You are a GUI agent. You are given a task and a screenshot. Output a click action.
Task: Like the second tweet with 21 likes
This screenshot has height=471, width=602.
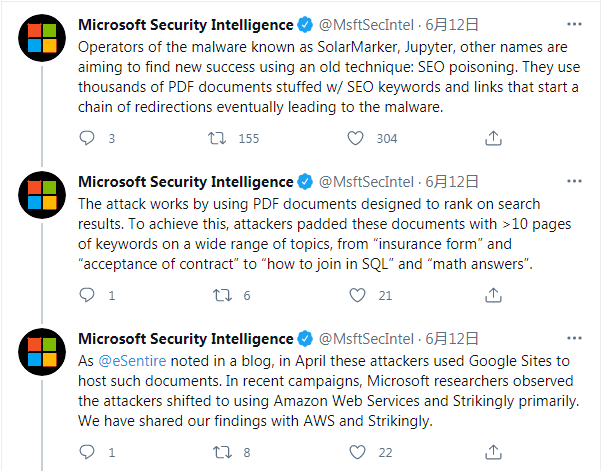[357, 295]
